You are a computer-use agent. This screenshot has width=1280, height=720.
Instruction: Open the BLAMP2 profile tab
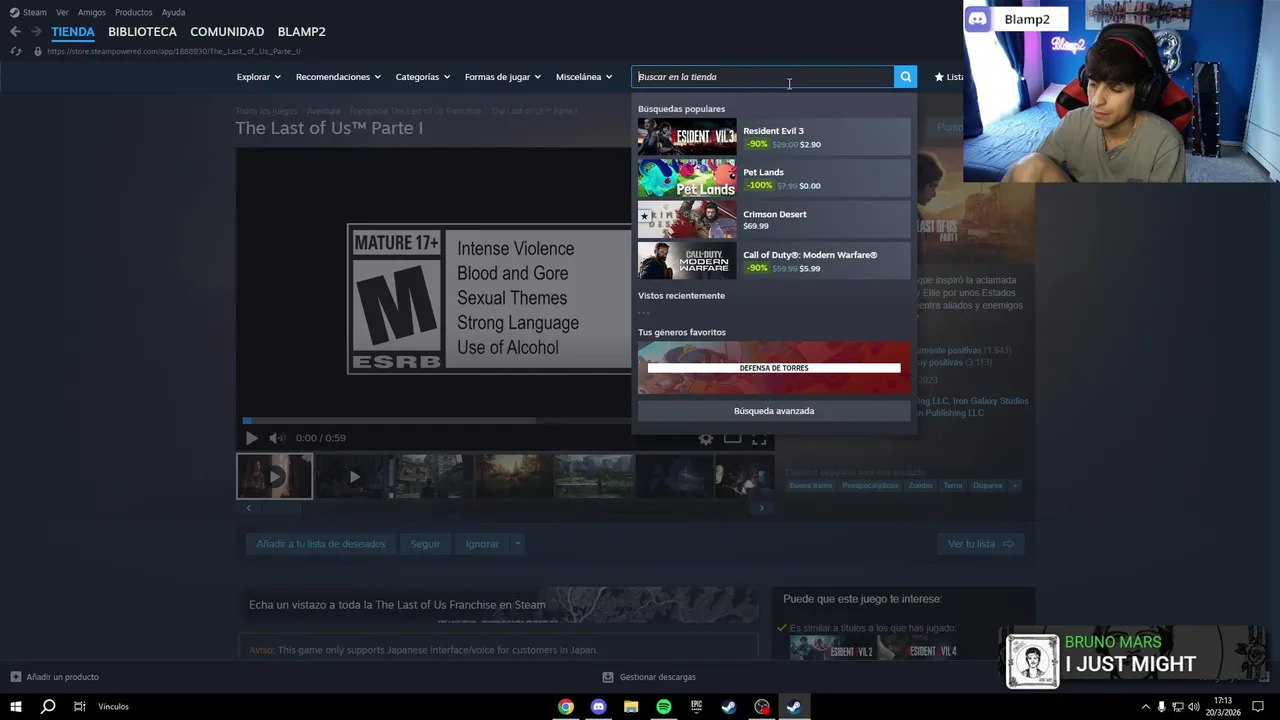301,32
